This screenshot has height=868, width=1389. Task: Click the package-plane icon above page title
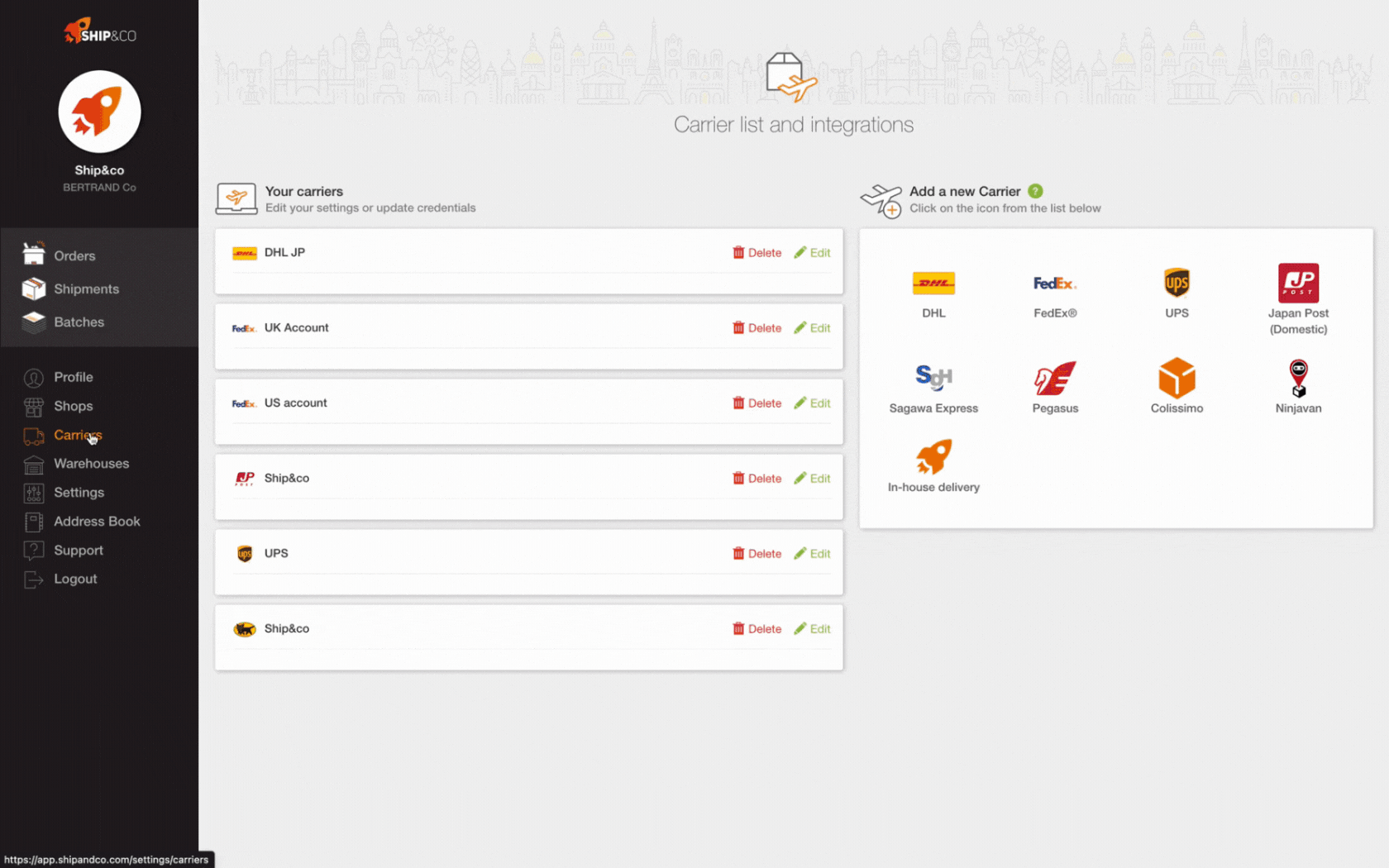791,78
